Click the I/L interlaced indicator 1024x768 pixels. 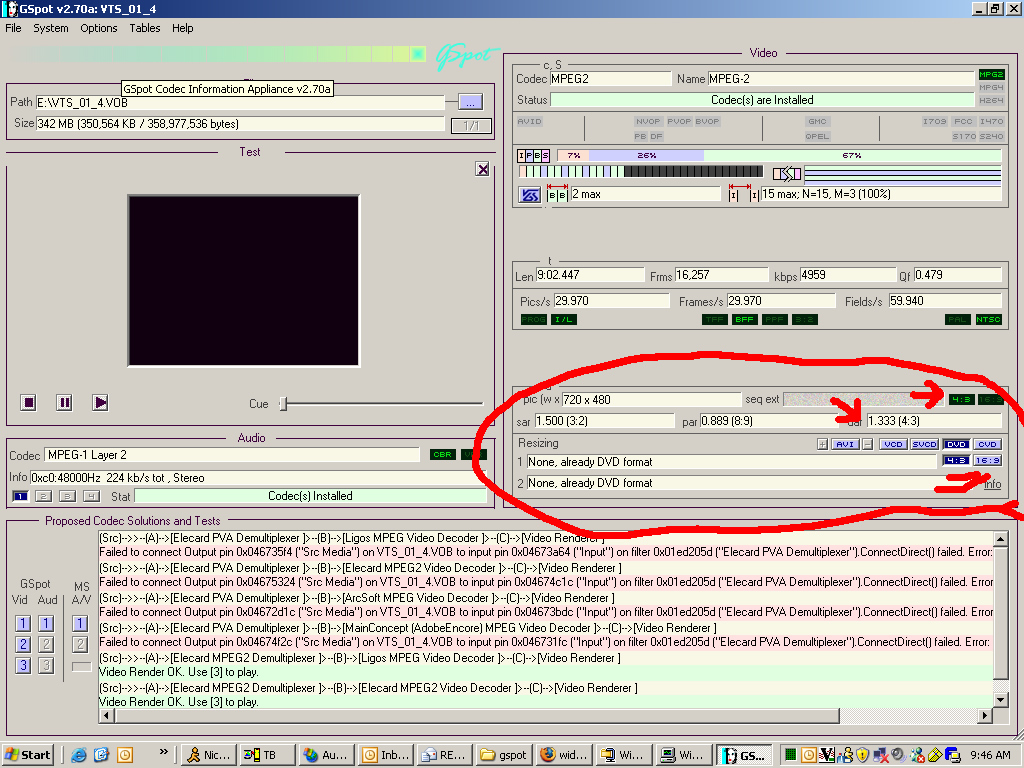coord(564,319)
